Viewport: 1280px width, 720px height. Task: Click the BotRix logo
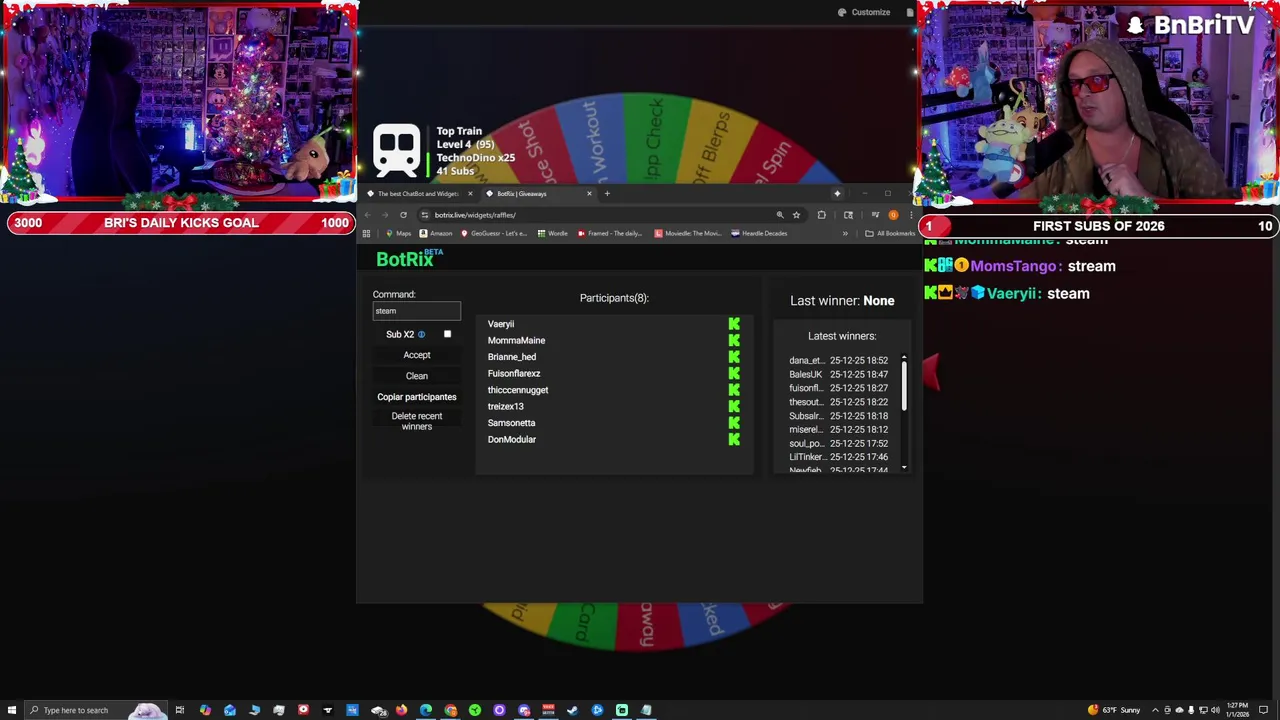pyautogui.click(x=409, y=259)
